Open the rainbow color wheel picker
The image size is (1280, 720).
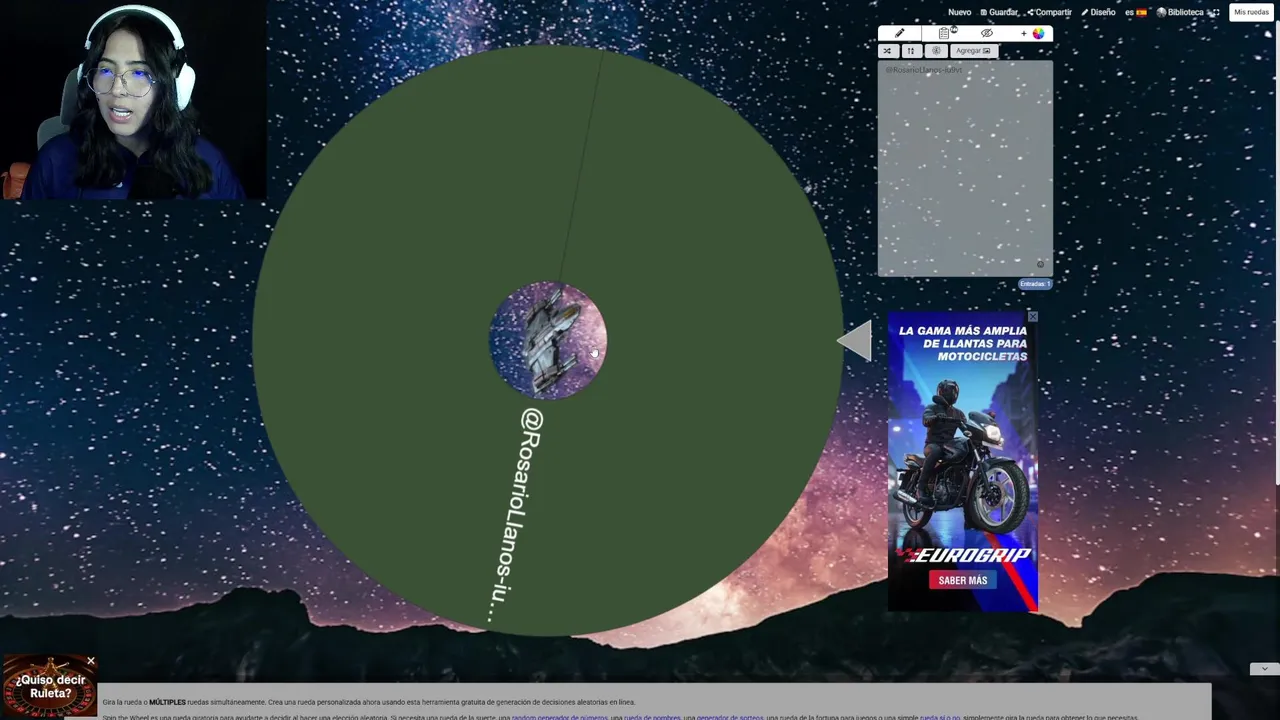click(1038, 33)
